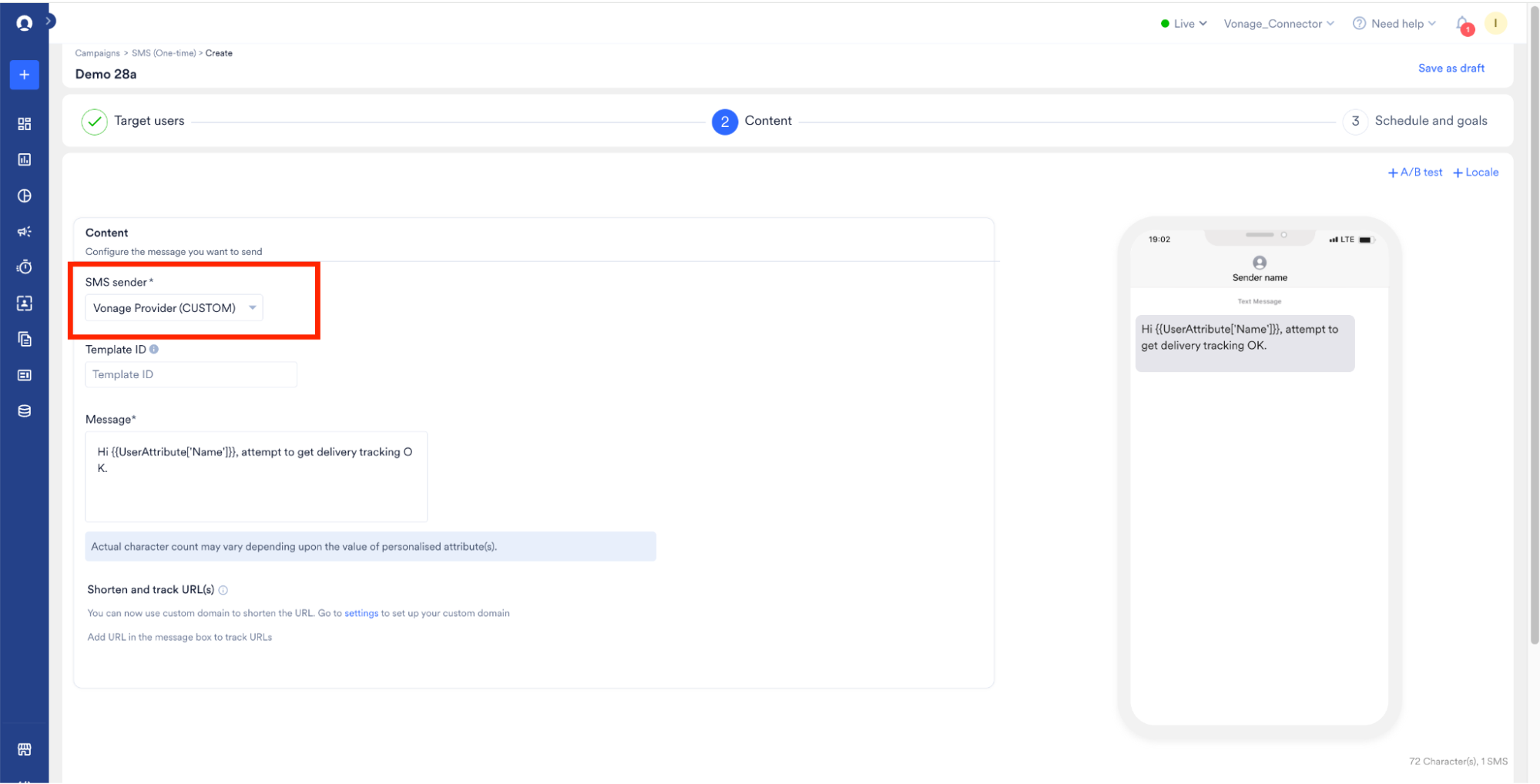Open the database stack icon in sidebar
The image size is (1540, 784).
pos(25,411)
